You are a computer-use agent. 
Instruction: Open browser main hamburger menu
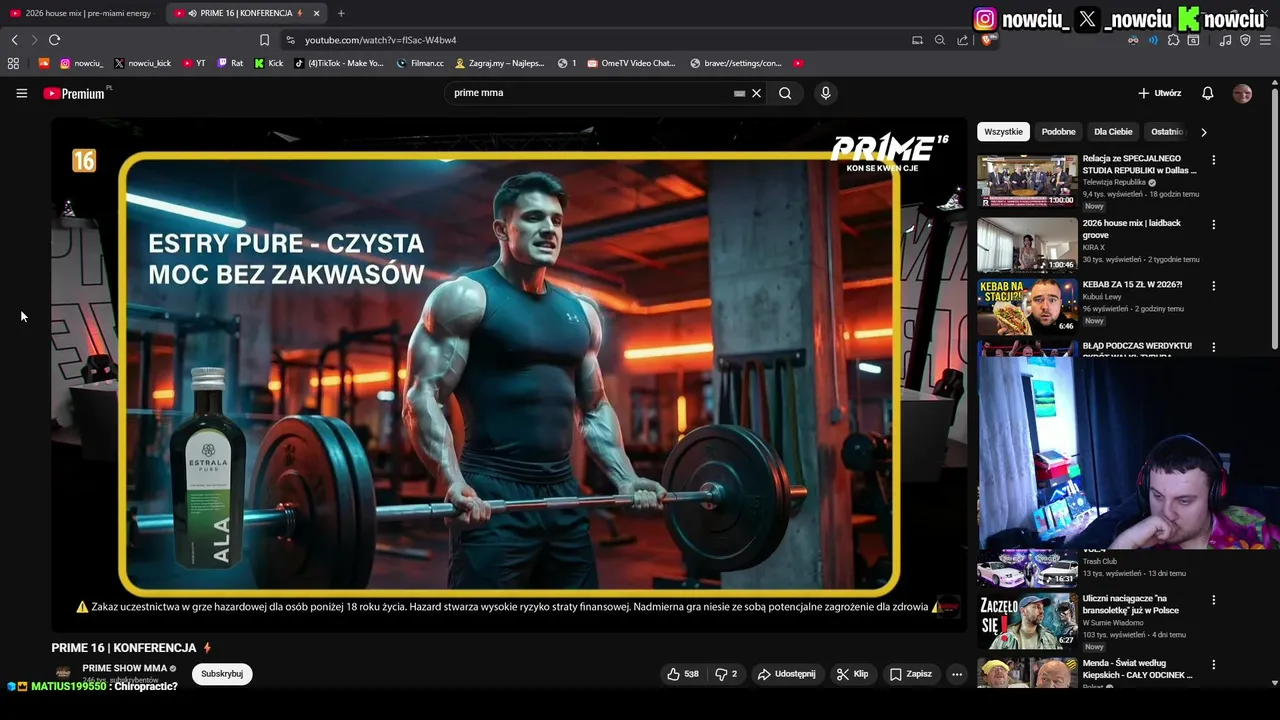pos(1265,40)
